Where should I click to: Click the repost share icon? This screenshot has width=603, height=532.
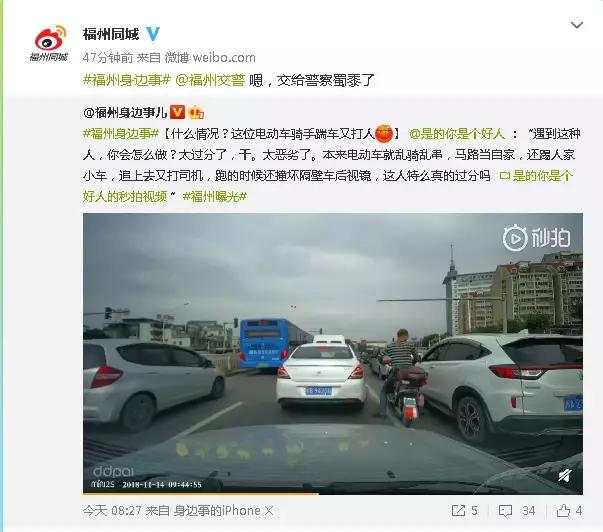[x=458, y=511]
